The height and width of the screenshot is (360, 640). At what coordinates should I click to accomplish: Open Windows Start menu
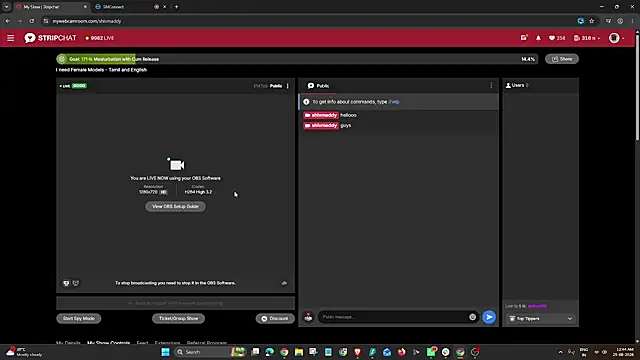tap(165, 352)
